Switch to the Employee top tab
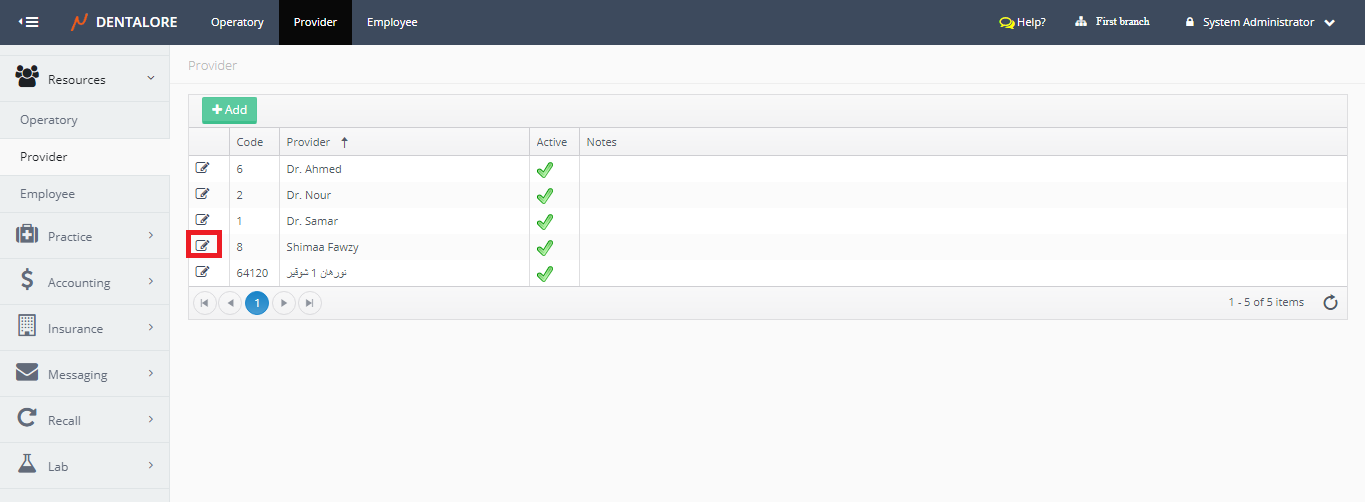The image size is (1365, 502). click(x=392, y=22)
